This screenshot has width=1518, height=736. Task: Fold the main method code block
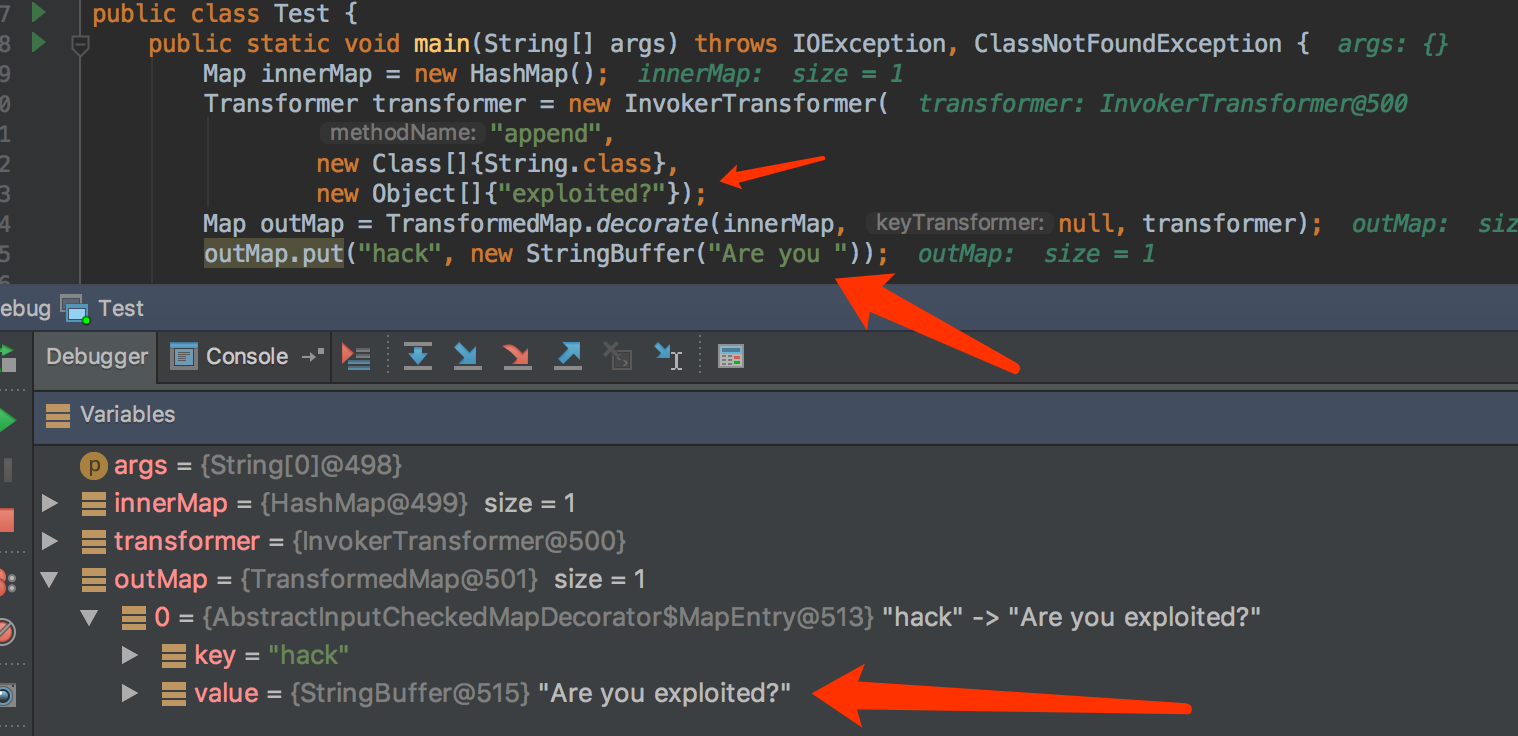click(x=81, y=44)
